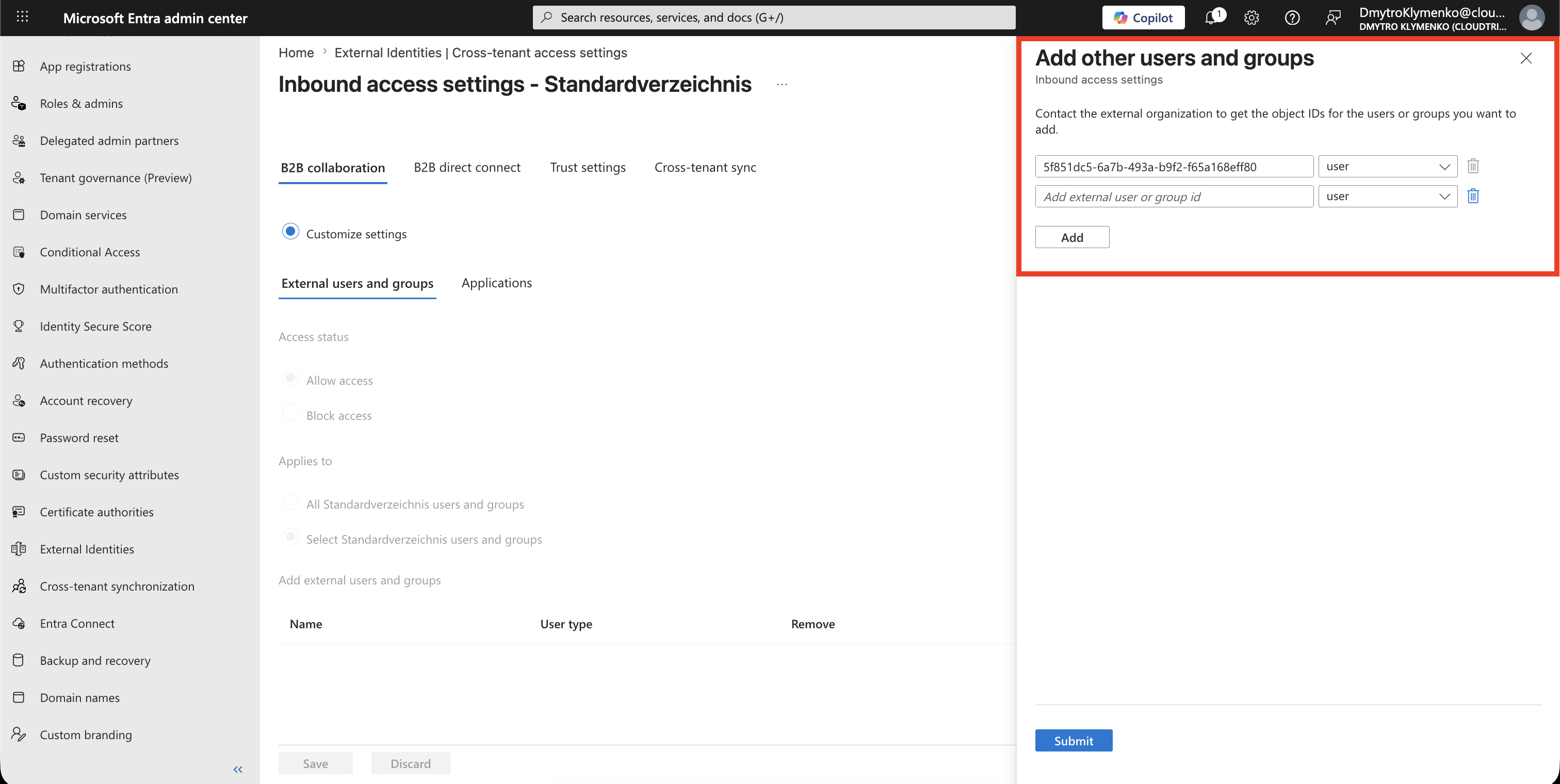The height and width of the screenshot is (784, 1560).
Task: Click the User type column header
Action: coord(566,624)
